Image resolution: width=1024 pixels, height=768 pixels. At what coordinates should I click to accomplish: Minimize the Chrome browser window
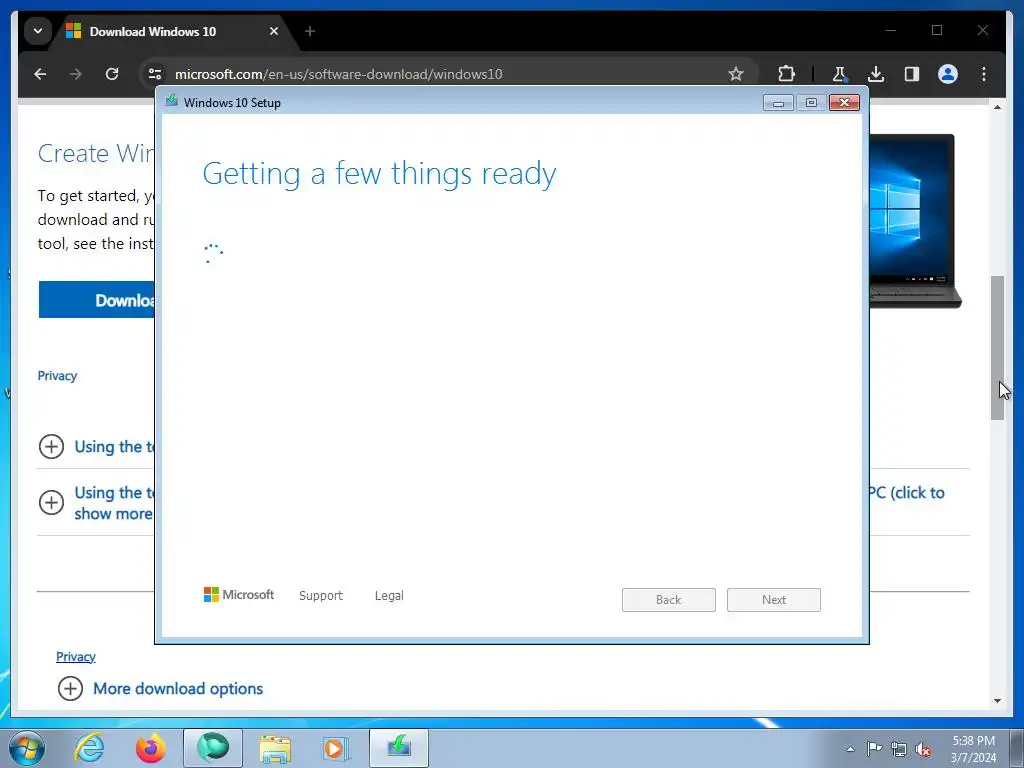[891, 30]
